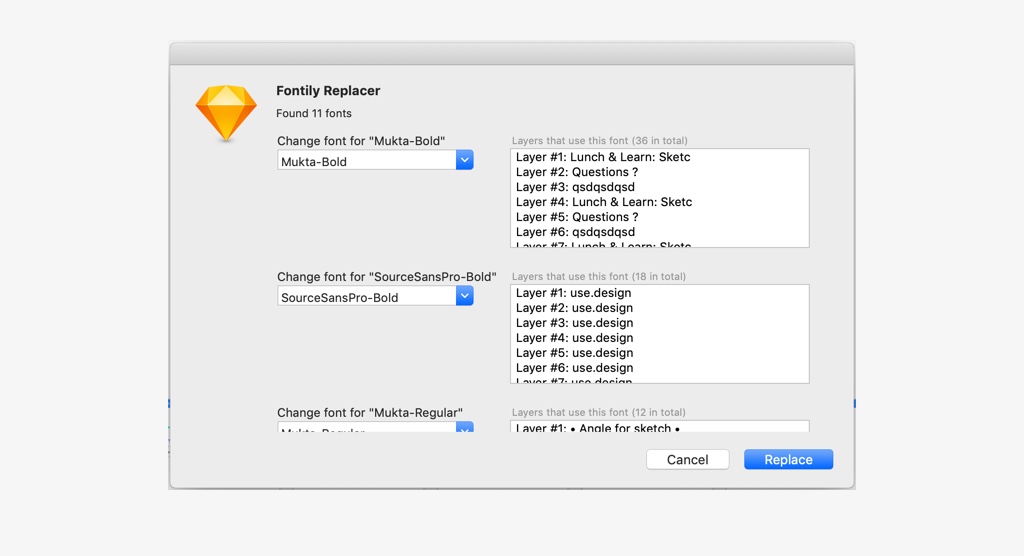Select Layer #4: Lunch & Learn: Sketc
Image resolution: width=1024 pixels, height=556 pixels.
(x=660, y=202)
